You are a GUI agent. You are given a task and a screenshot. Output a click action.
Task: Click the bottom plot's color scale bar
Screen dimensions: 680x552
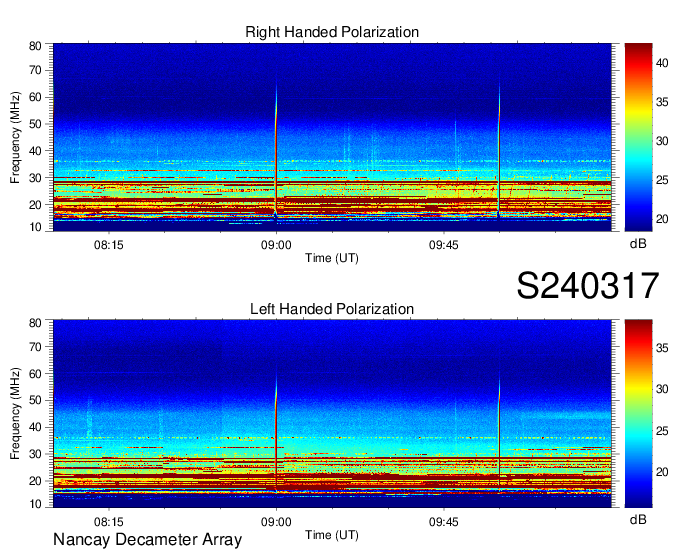[x=638, y=414]
